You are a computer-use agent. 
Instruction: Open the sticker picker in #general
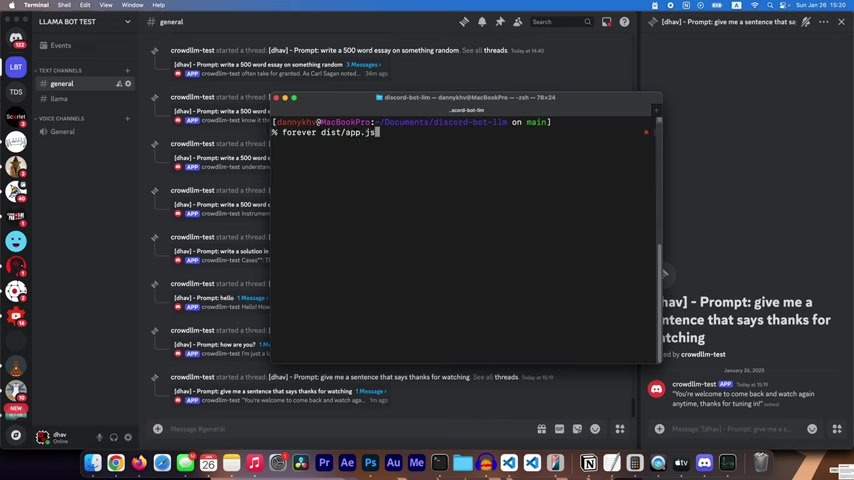[x=577, y=429]
